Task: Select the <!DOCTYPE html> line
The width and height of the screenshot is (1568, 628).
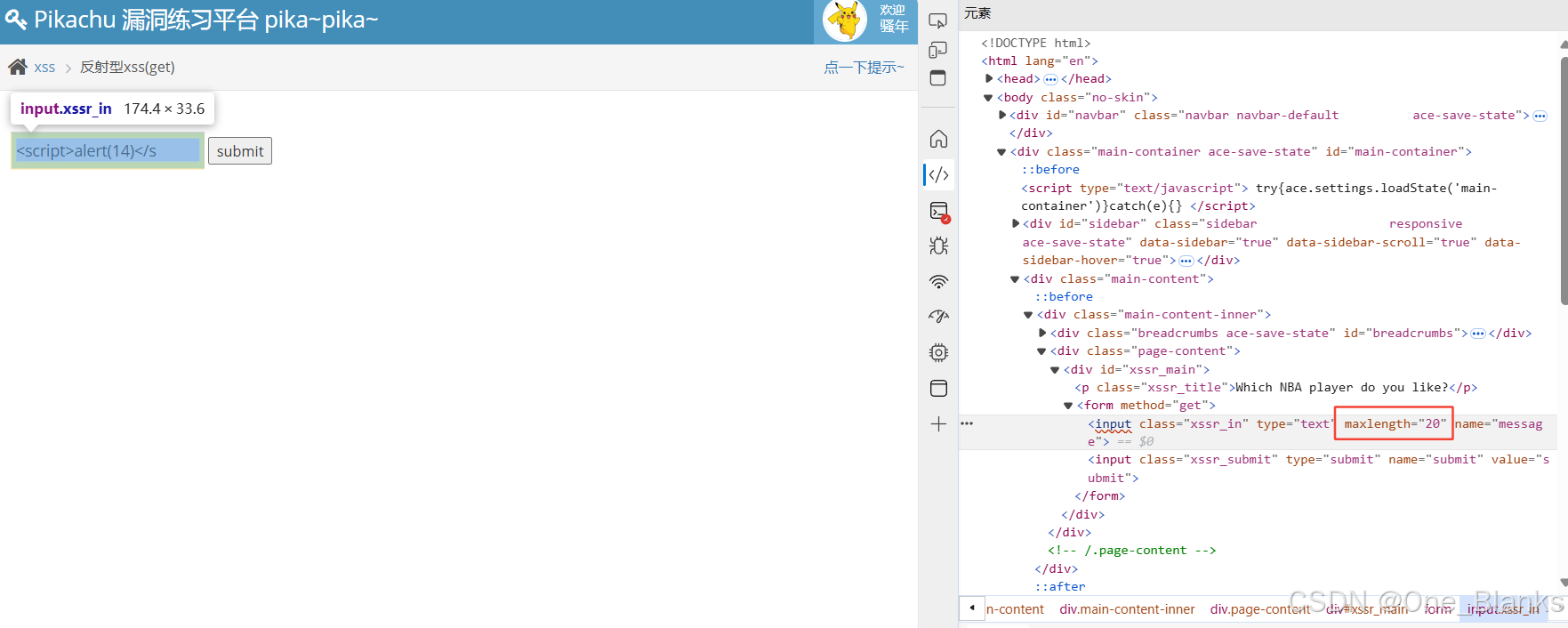Action: tap(1035, 43)
